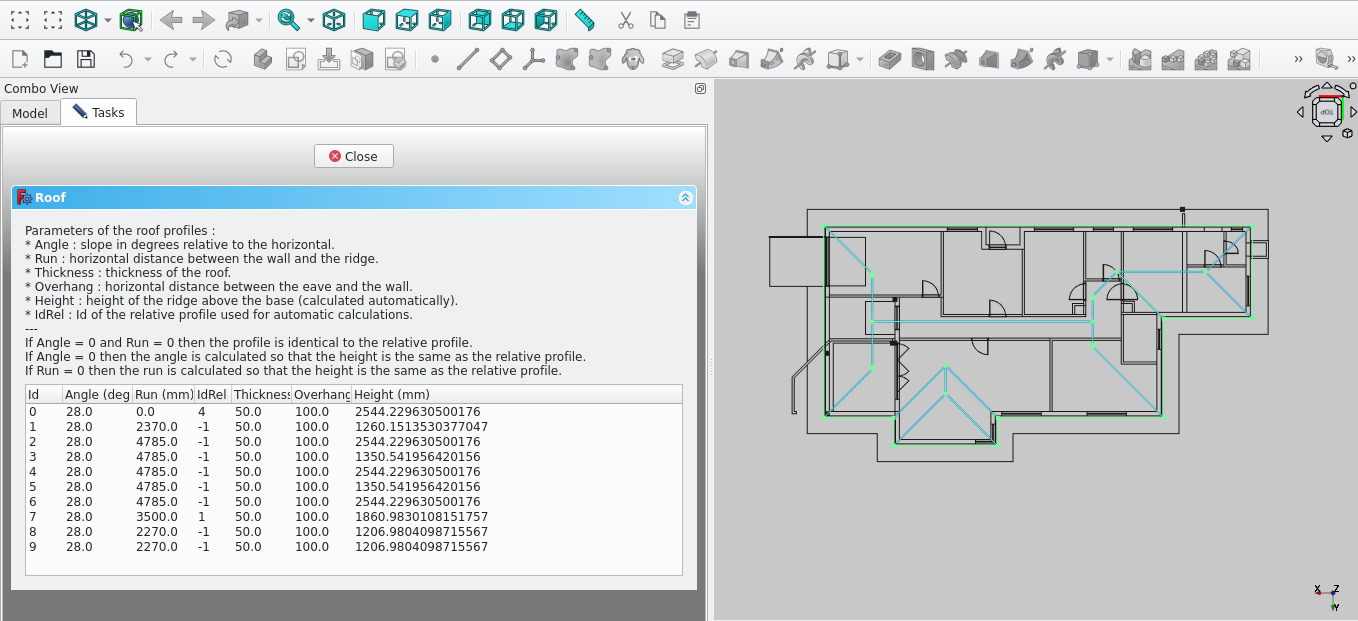Click the Angle column header

coord(97,394)
